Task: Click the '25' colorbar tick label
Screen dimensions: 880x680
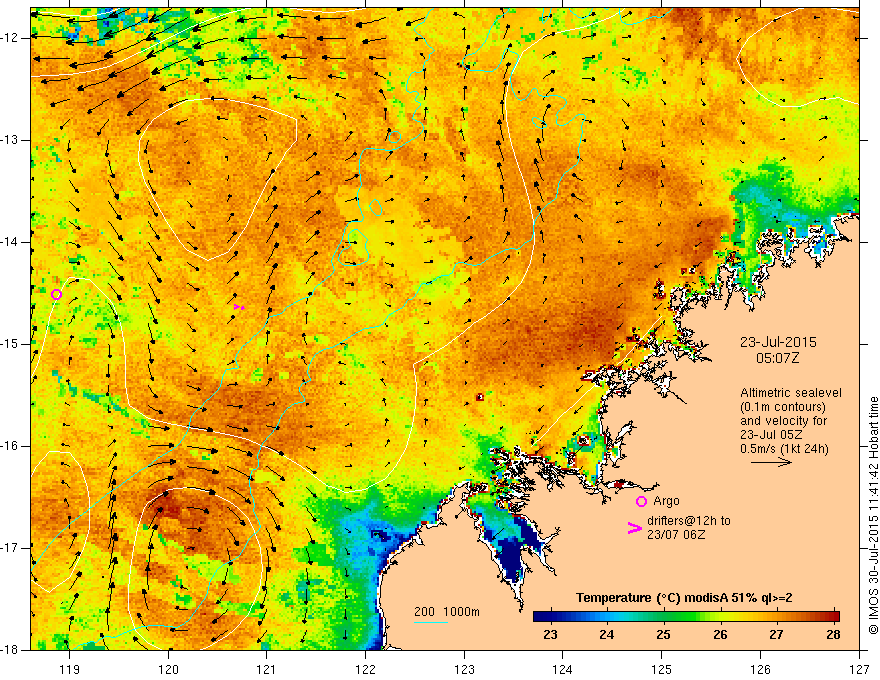Action: (663, 635)
